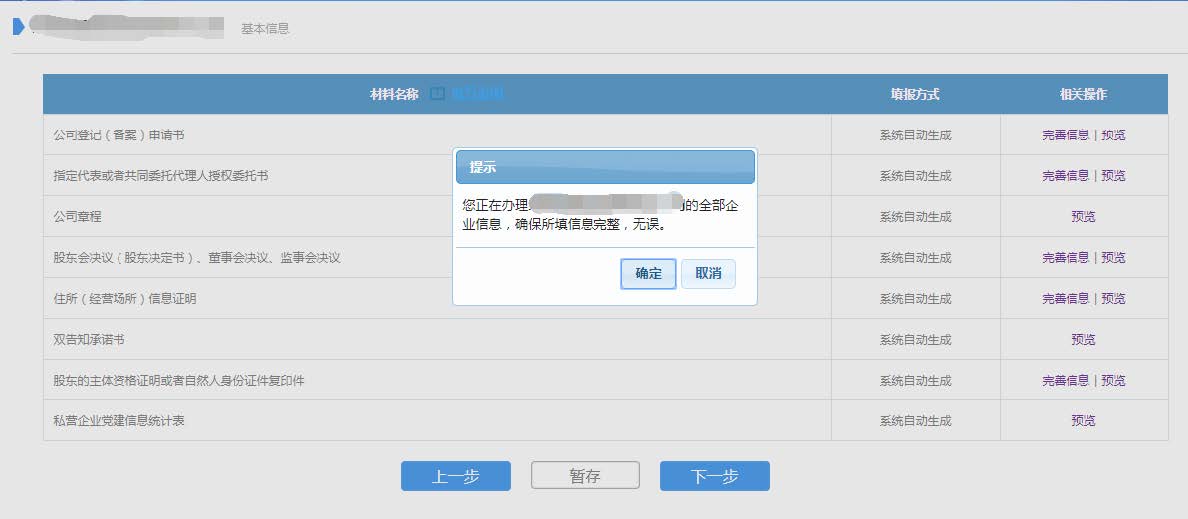Image resolution: width=1188 pixels, height=519 pixels.
Task: Preview 住所(经营场所)信息证明
Action: [x=1113, y=299]
